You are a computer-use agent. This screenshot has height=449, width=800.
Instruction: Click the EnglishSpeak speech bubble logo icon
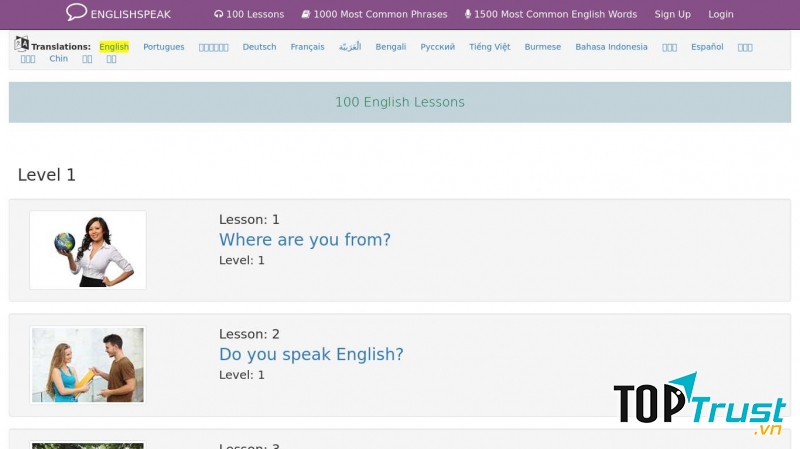click(x=77, y=12)
